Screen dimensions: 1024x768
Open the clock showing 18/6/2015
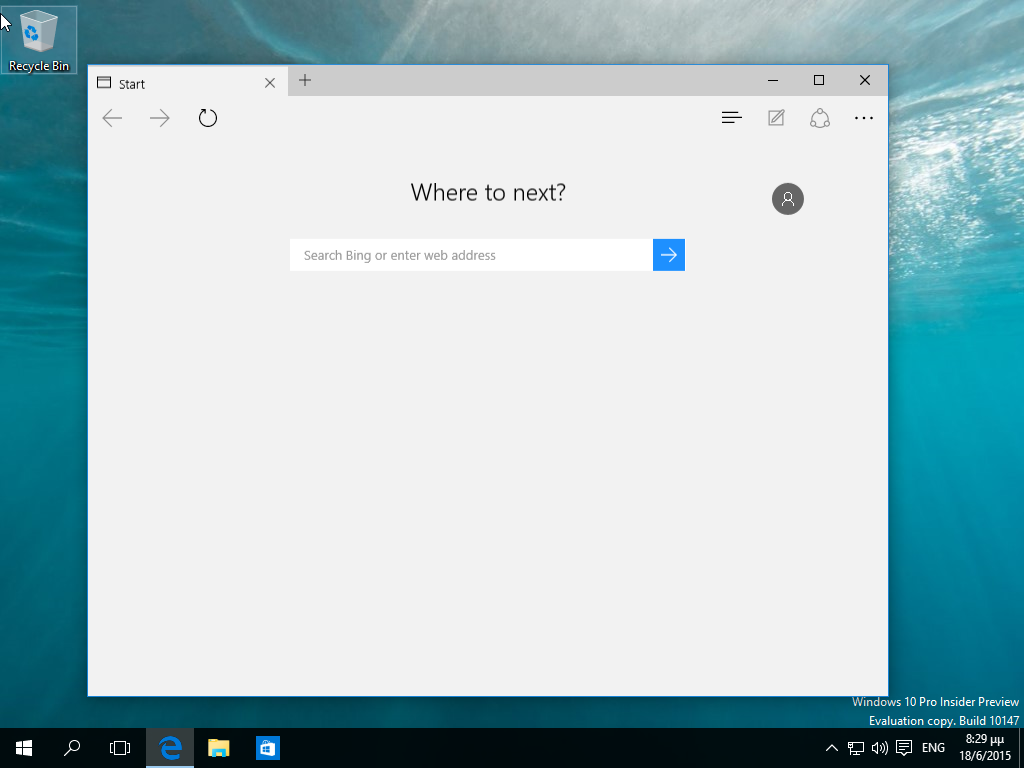985,748
